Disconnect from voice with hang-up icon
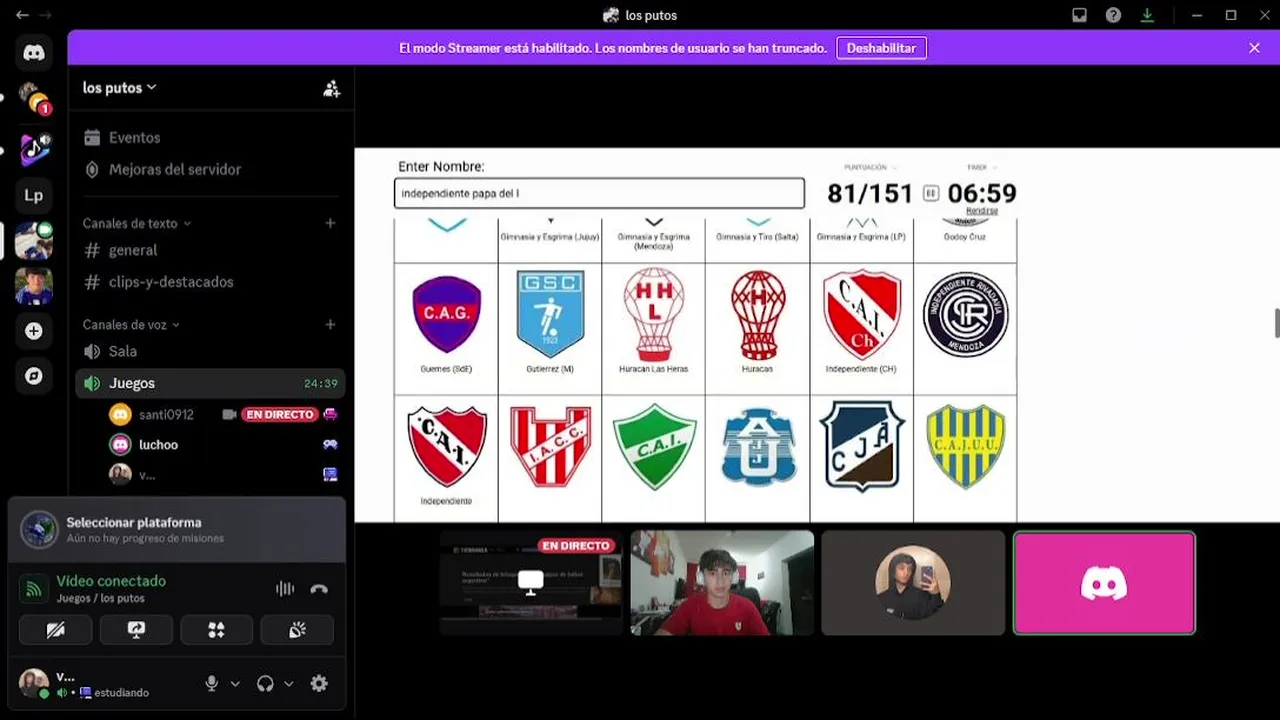The image size is (1280, 720). (319, 589)
